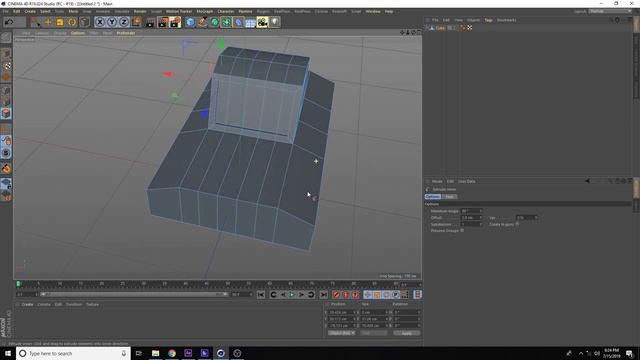The height and width of the screenshot is (360, 640).
Task: Open Texture menu in Material Manager
Action: (92, 304)
